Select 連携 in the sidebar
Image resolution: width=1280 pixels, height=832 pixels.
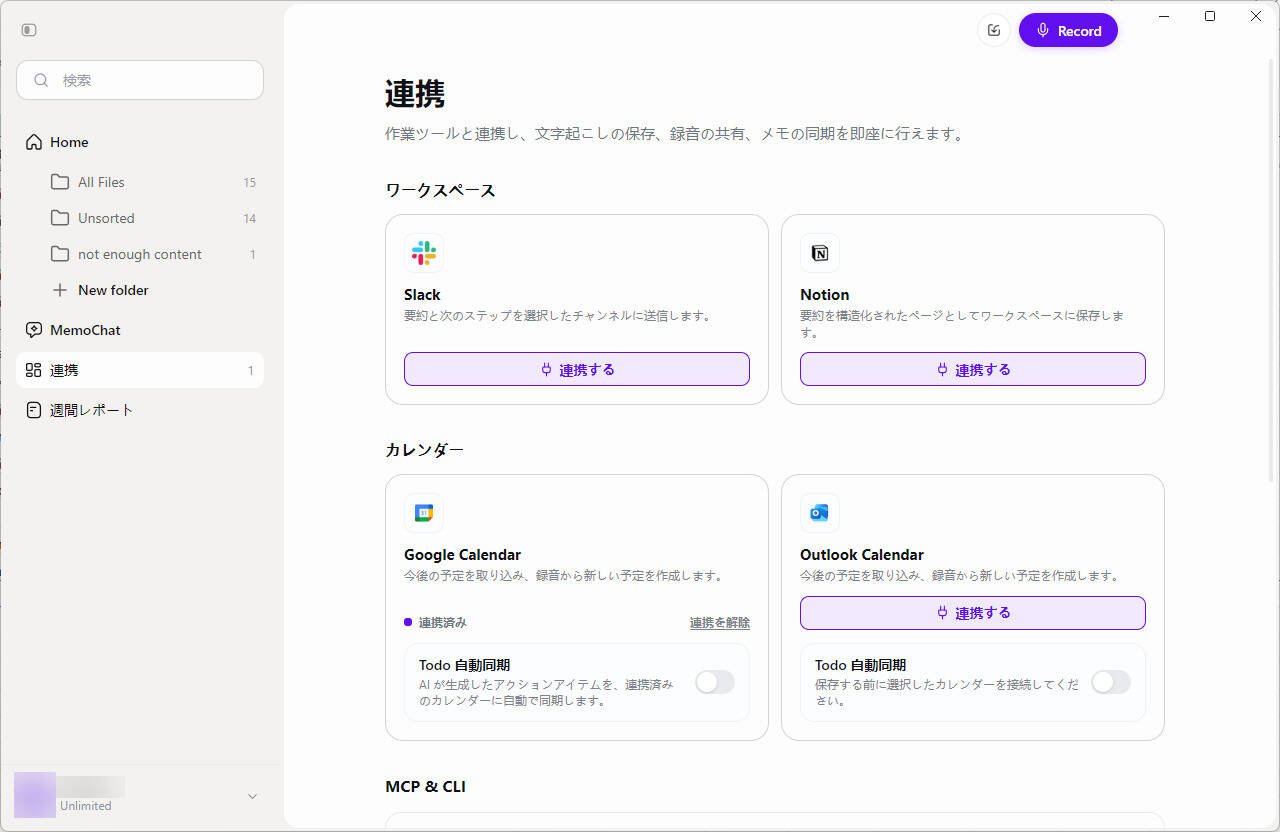click(x=140, y=370)
